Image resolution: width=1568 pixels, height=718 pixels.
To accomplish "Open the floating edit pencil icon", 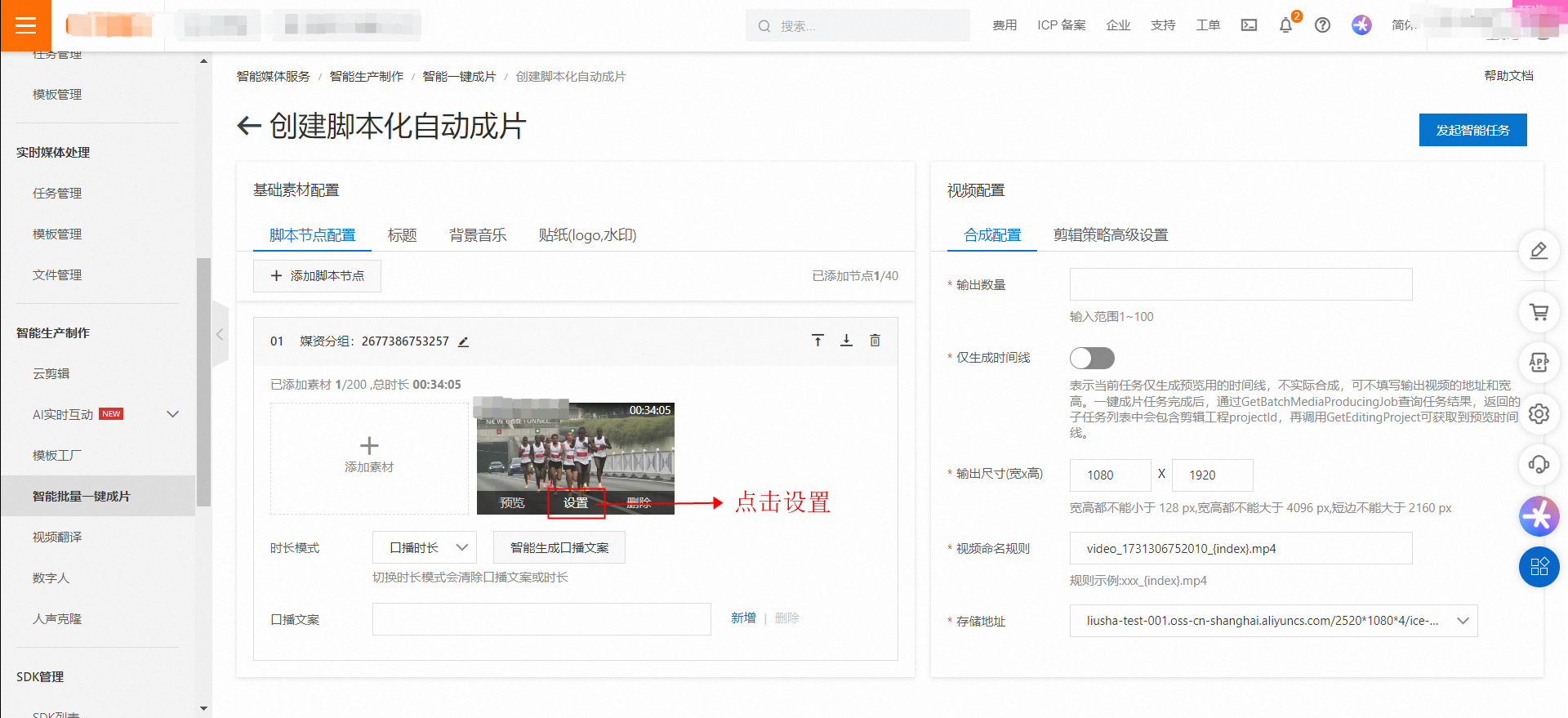I will [1539, 251].
